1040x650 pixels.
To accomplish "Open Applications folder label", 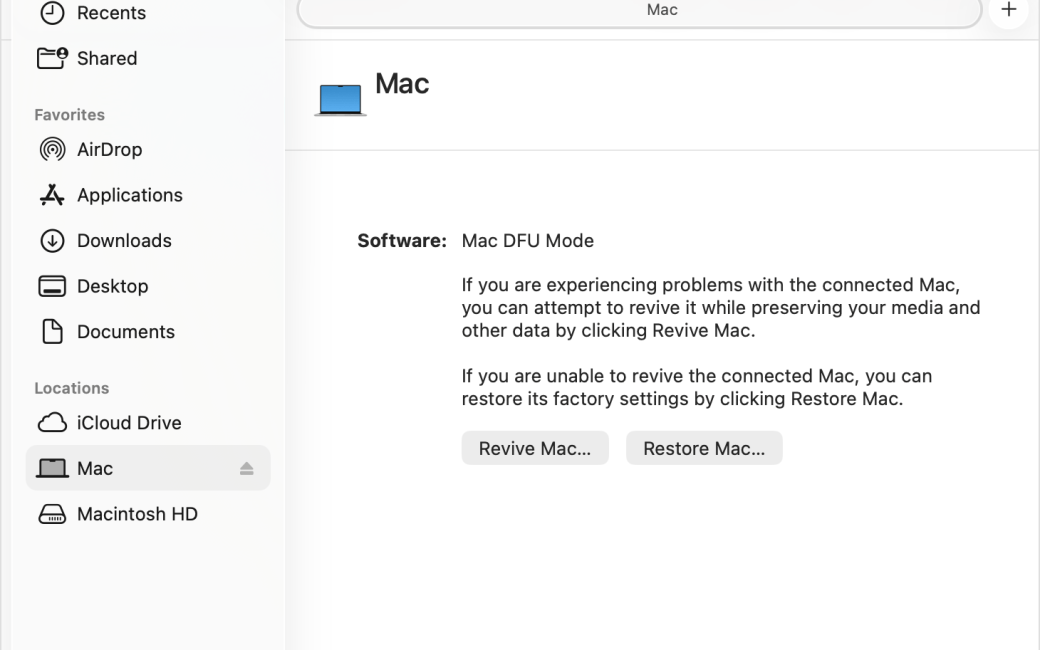I will 129,195.
